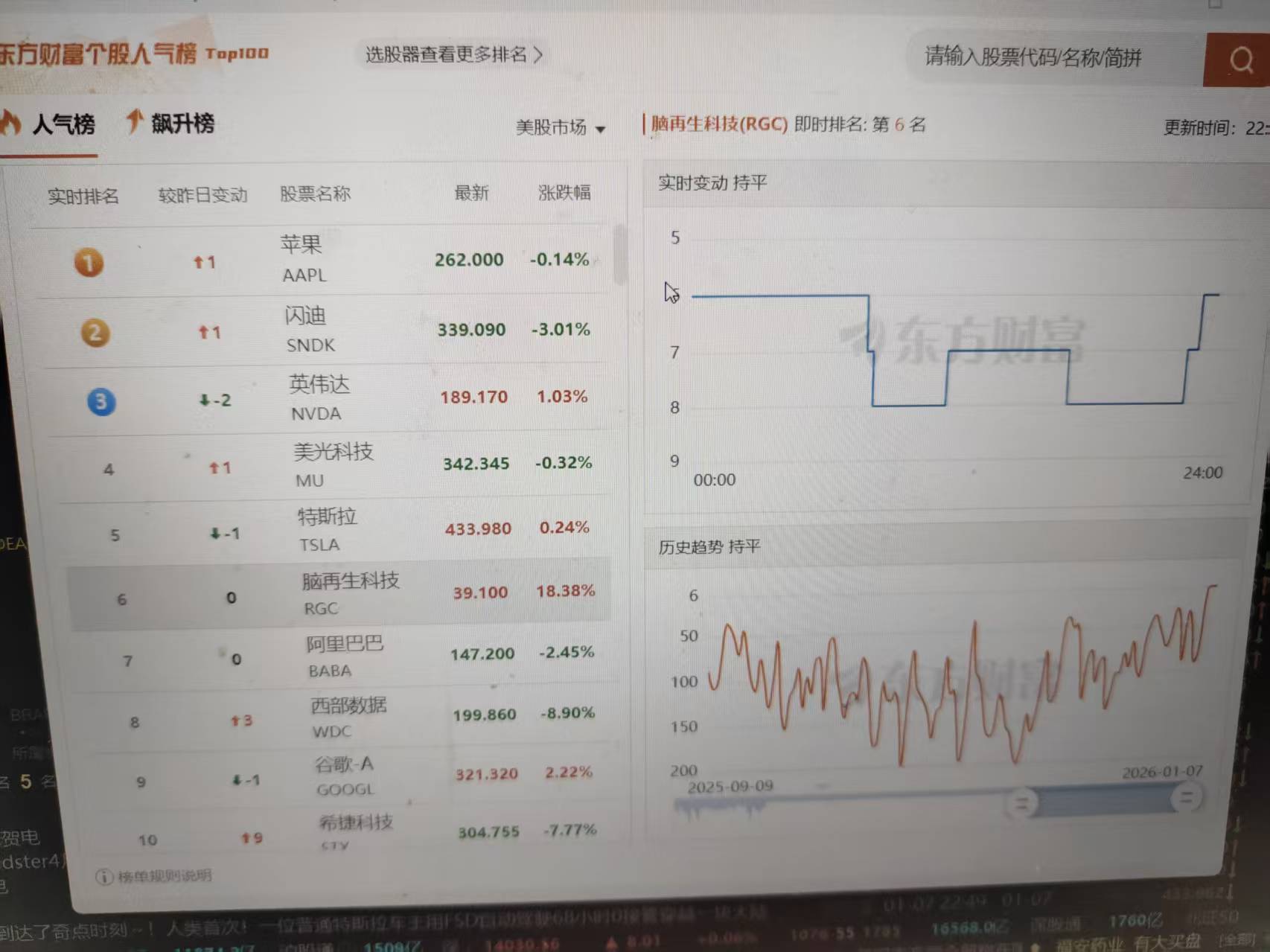The image size is (1270, 952).
Task: Click the 东方财富个股人气榜 Top100 logo
Action: click(x=134, y=53)
